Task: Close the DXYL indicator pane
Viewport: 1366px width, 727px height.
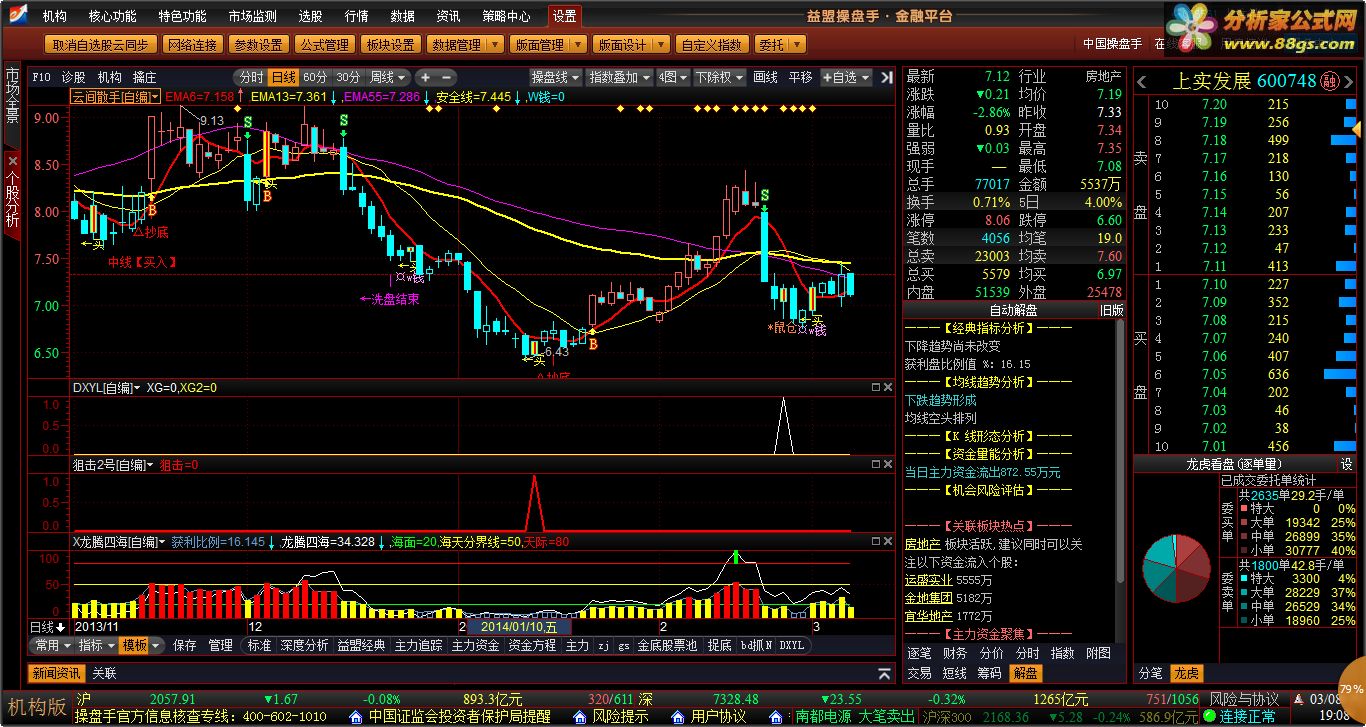Action: point(887,387)
